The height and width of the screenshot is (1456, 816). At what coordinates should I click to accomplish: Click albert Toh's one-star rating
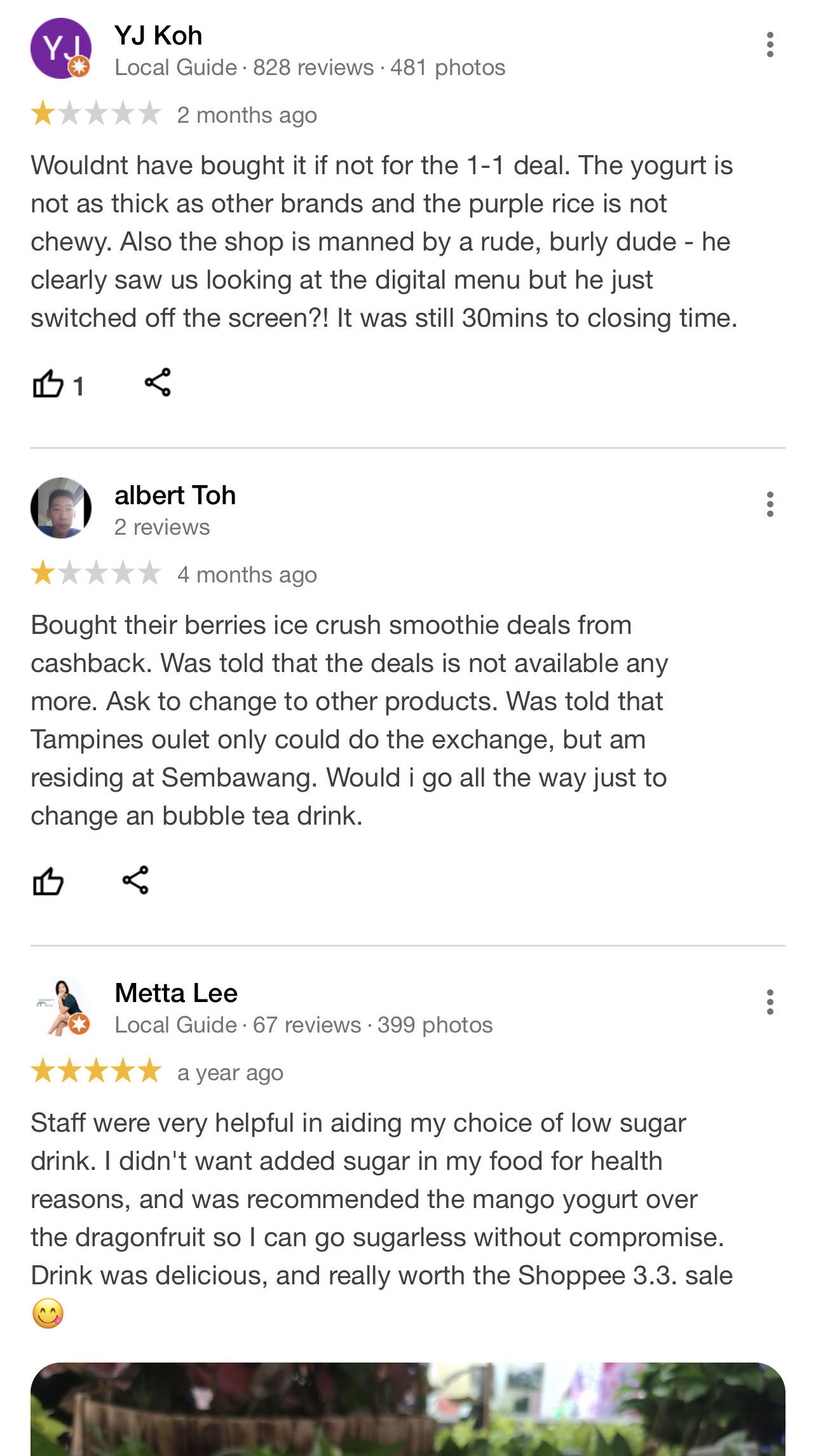96,573
